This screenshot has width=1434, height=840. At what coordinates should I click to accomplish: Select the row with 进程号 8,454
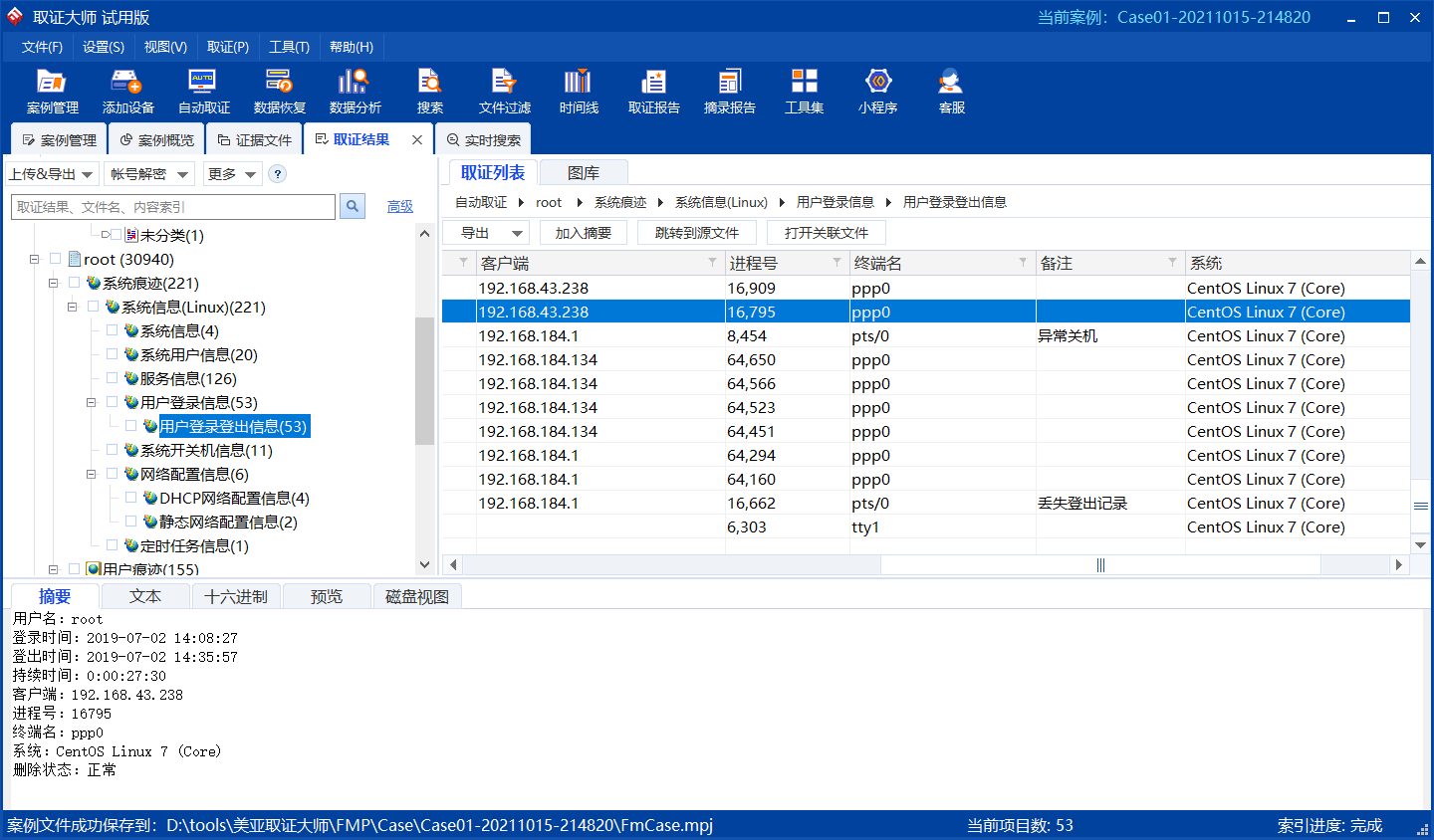926,335
